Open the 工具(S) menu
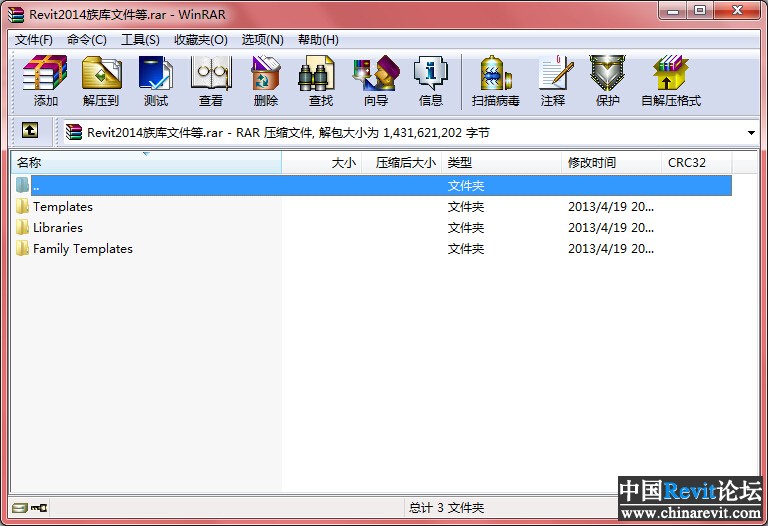Image resolution: width=768 pixels, height=526 pixels. 140,40
